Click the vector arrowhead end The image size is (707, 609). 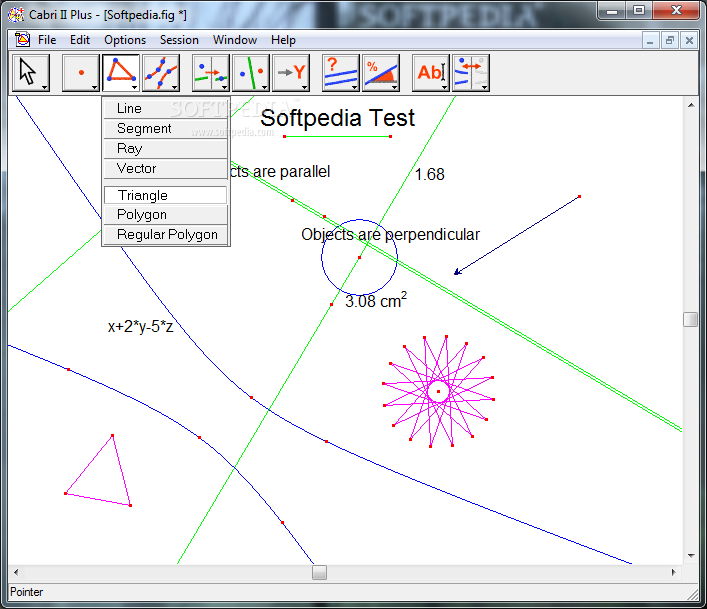click(x=457, y=272)
